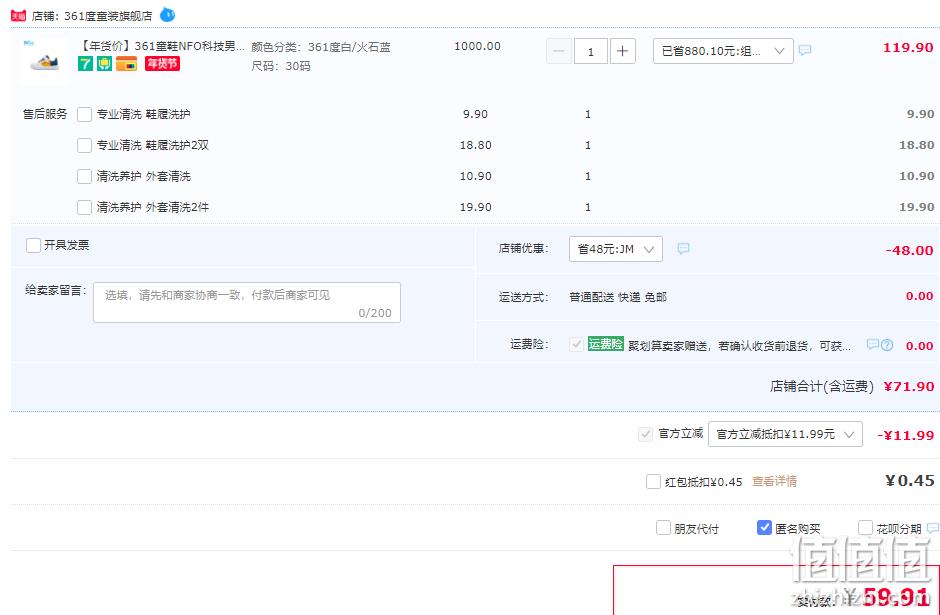Click the official discount amount -¥11.99
940x615 pixels.
906,435
